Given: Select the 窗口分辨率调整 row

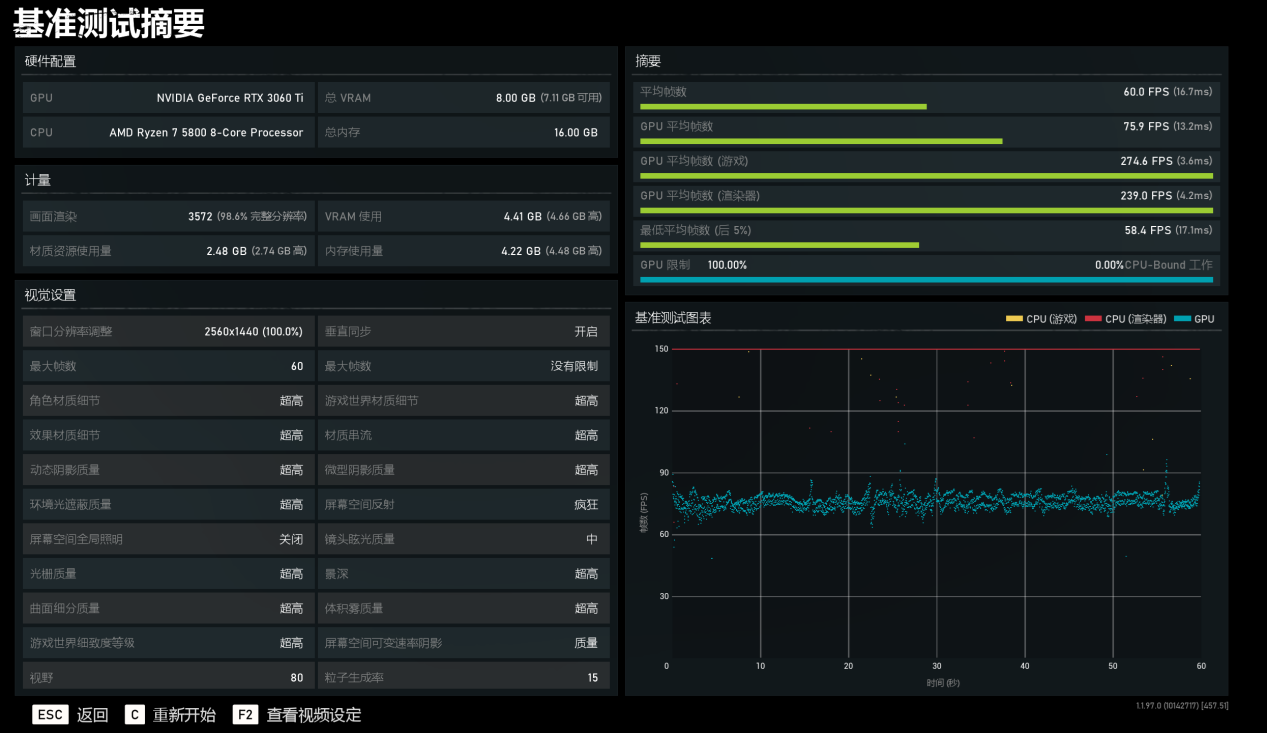Looking at the screenshot, I should pos(168,331).
